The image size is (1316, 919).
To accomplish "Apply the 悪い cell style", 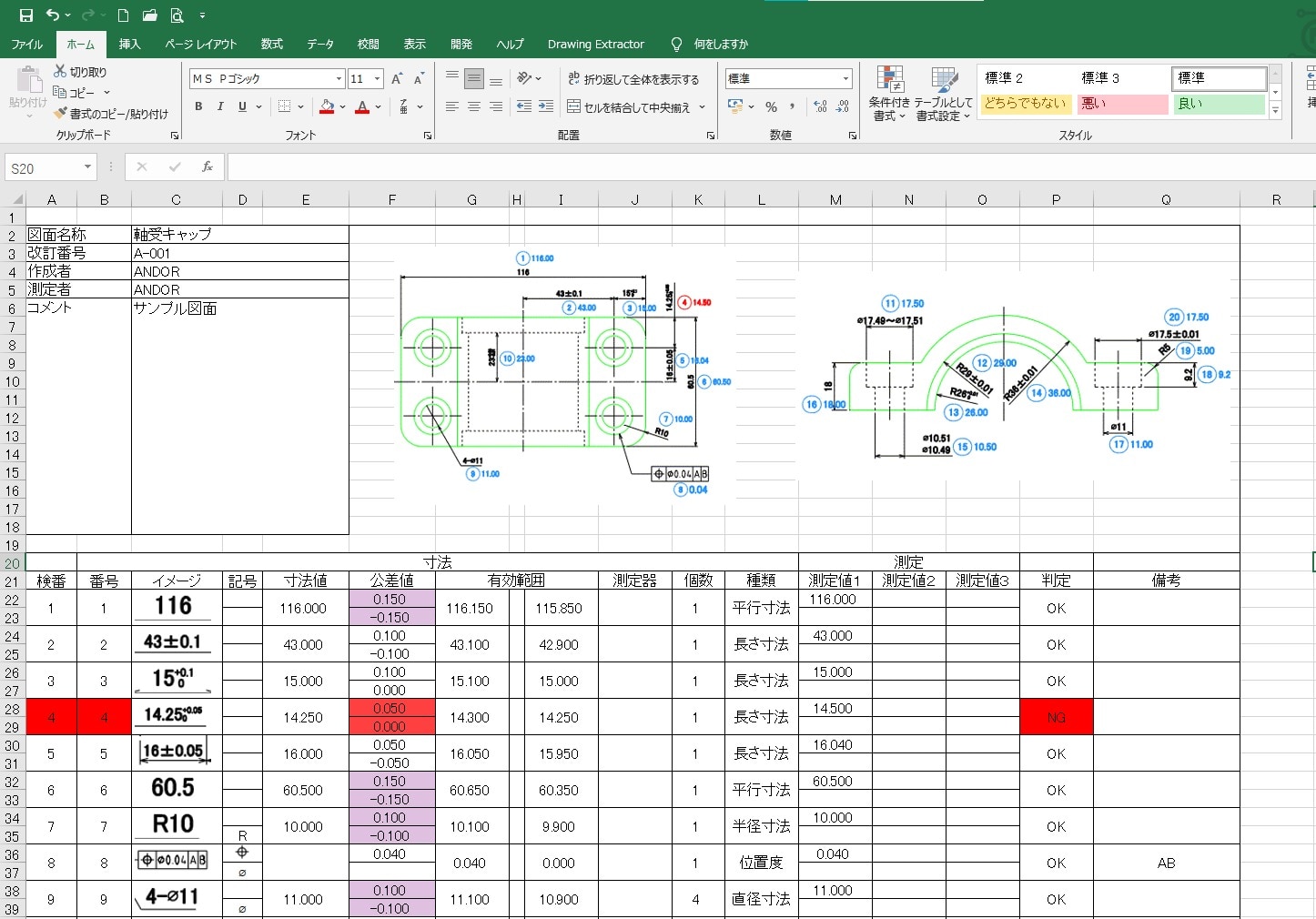I will pyautogui.click(x=1122, y=104).
